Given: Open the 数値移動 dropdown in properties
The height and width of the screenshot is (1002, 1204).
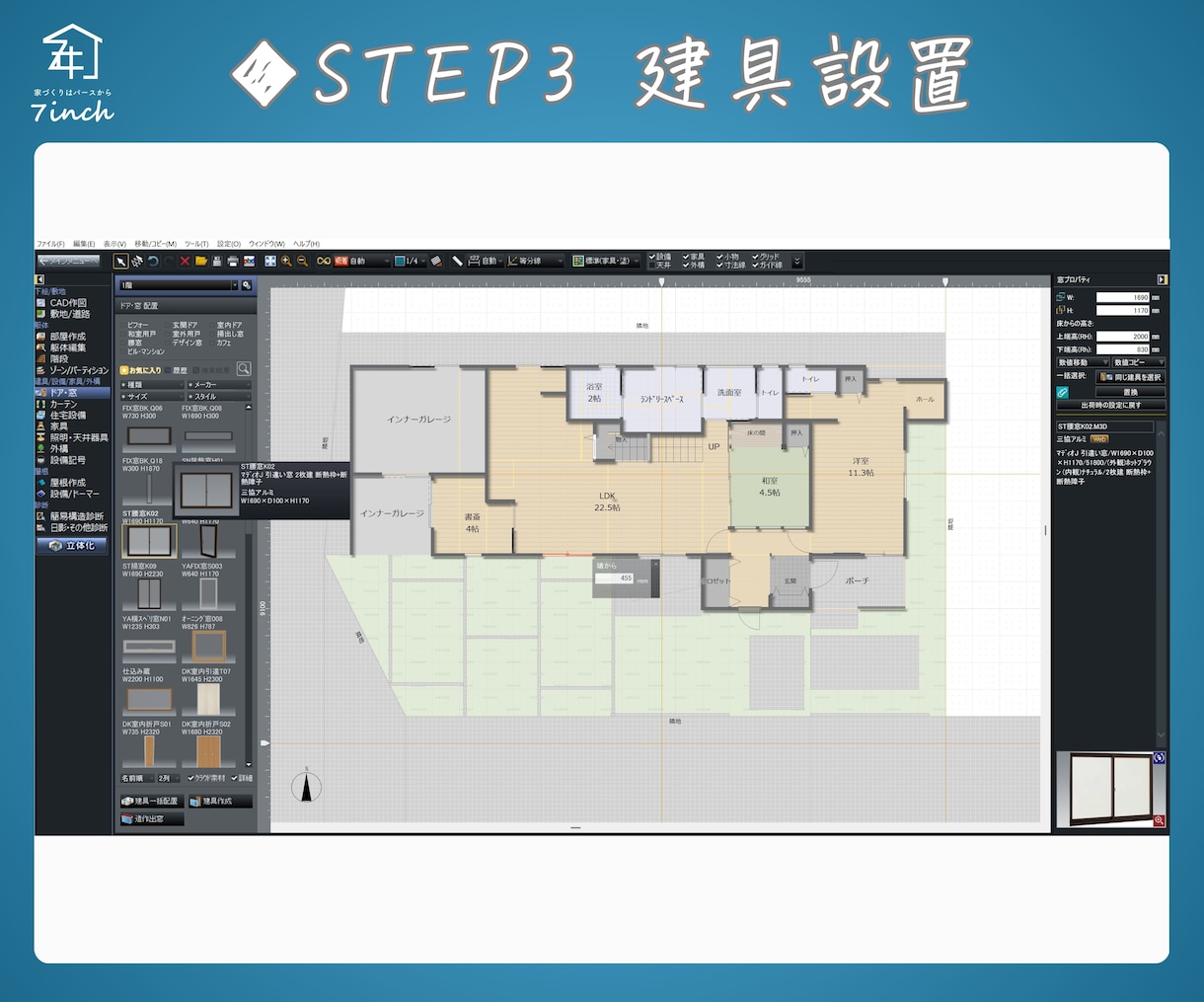Looking at the screenshot, I should click(x=1083, y=363).
